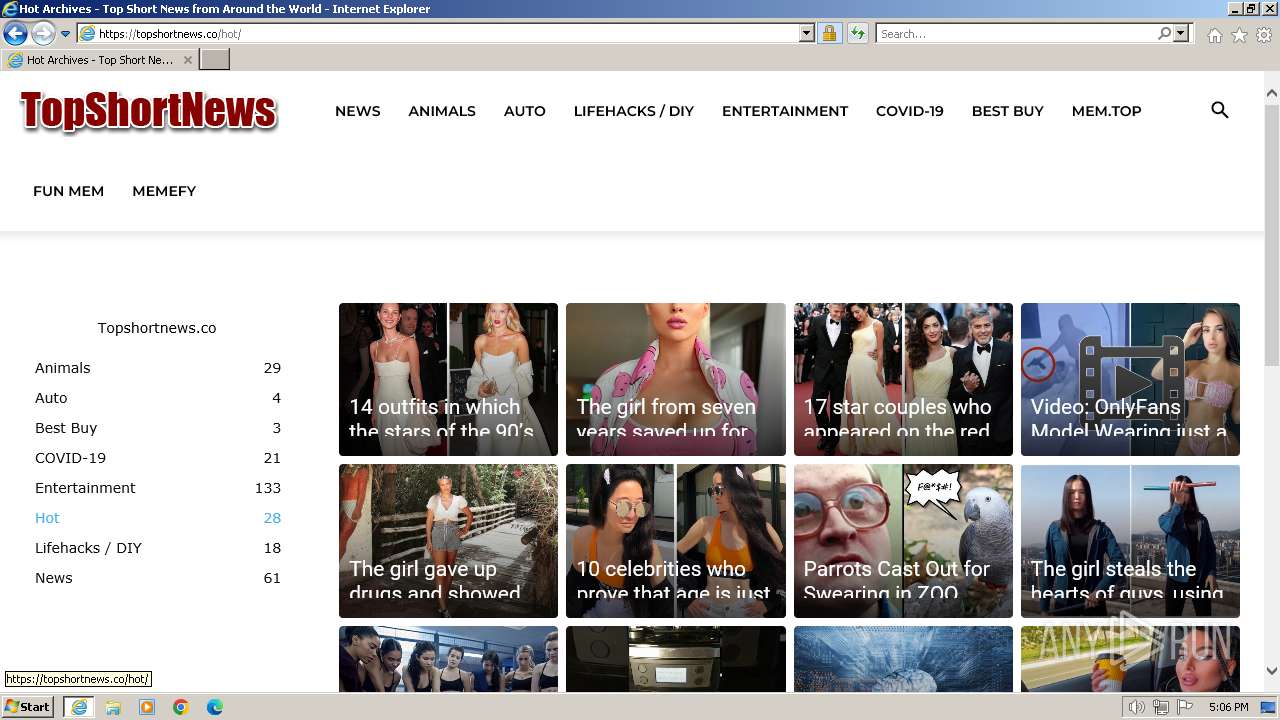Click the magnifier in browser search box

tap(1164, 34)
